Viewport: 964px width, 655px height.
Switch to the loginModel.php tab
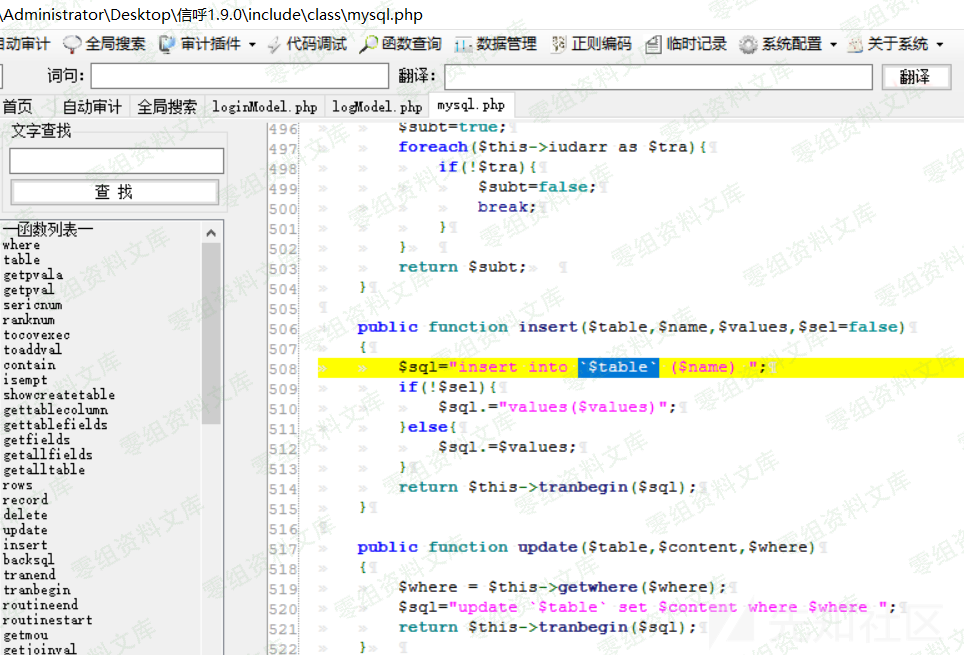265,106
